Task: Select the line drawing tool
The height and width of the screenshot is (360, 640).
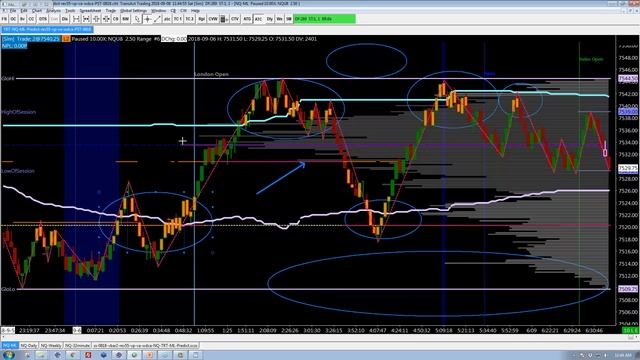Action: [157, 19]
